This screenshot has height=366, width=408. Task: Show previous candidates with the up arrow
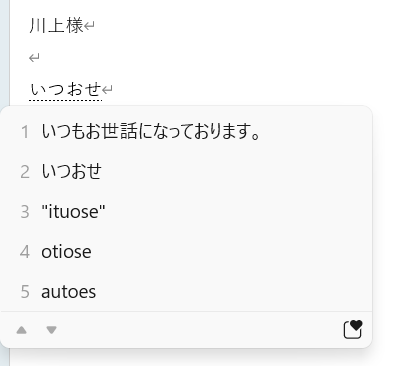point(22,330)
